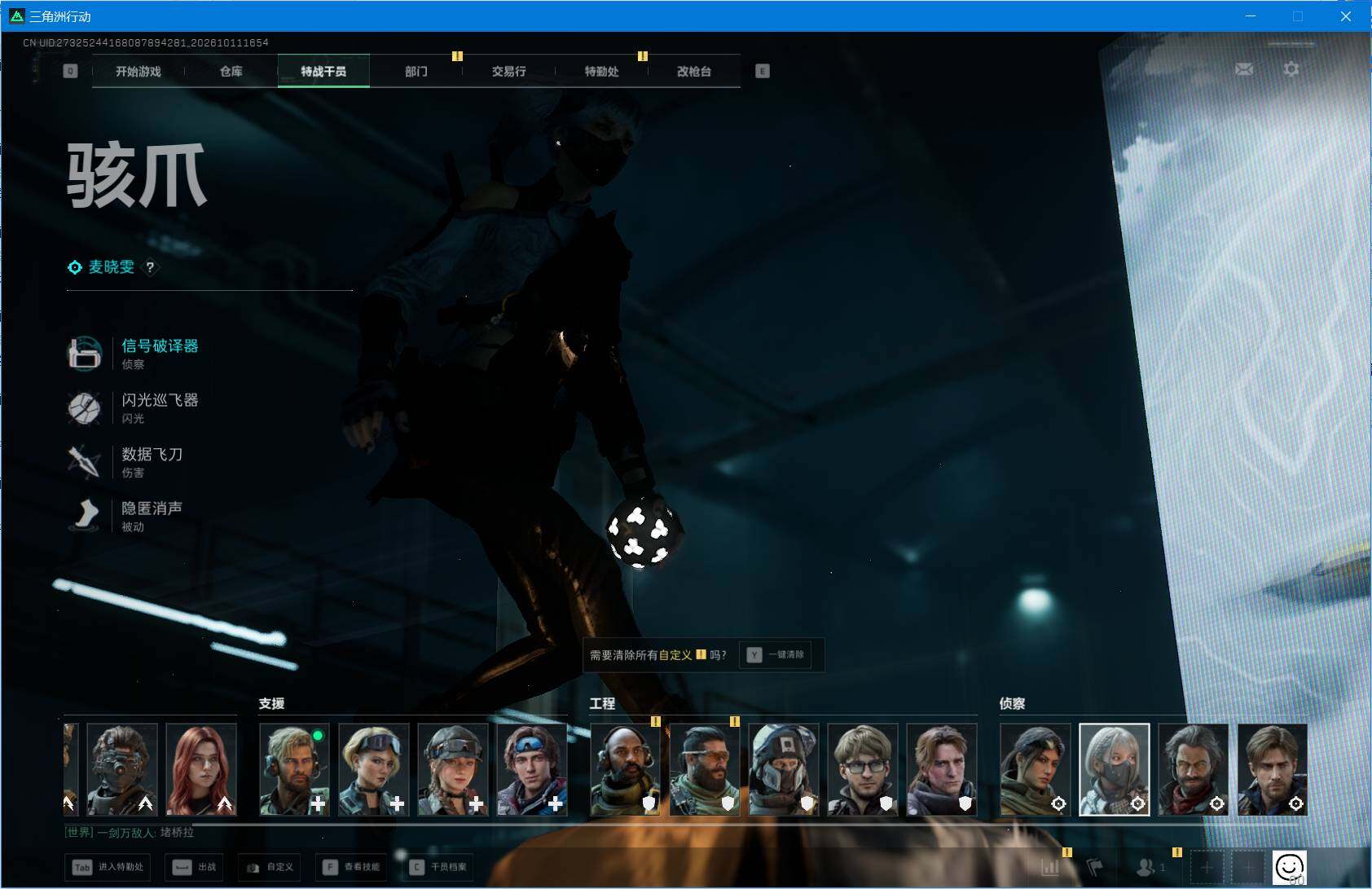Open the 部门 tab
Screen dimensions: 1372x889
click(x=416, y=71)
